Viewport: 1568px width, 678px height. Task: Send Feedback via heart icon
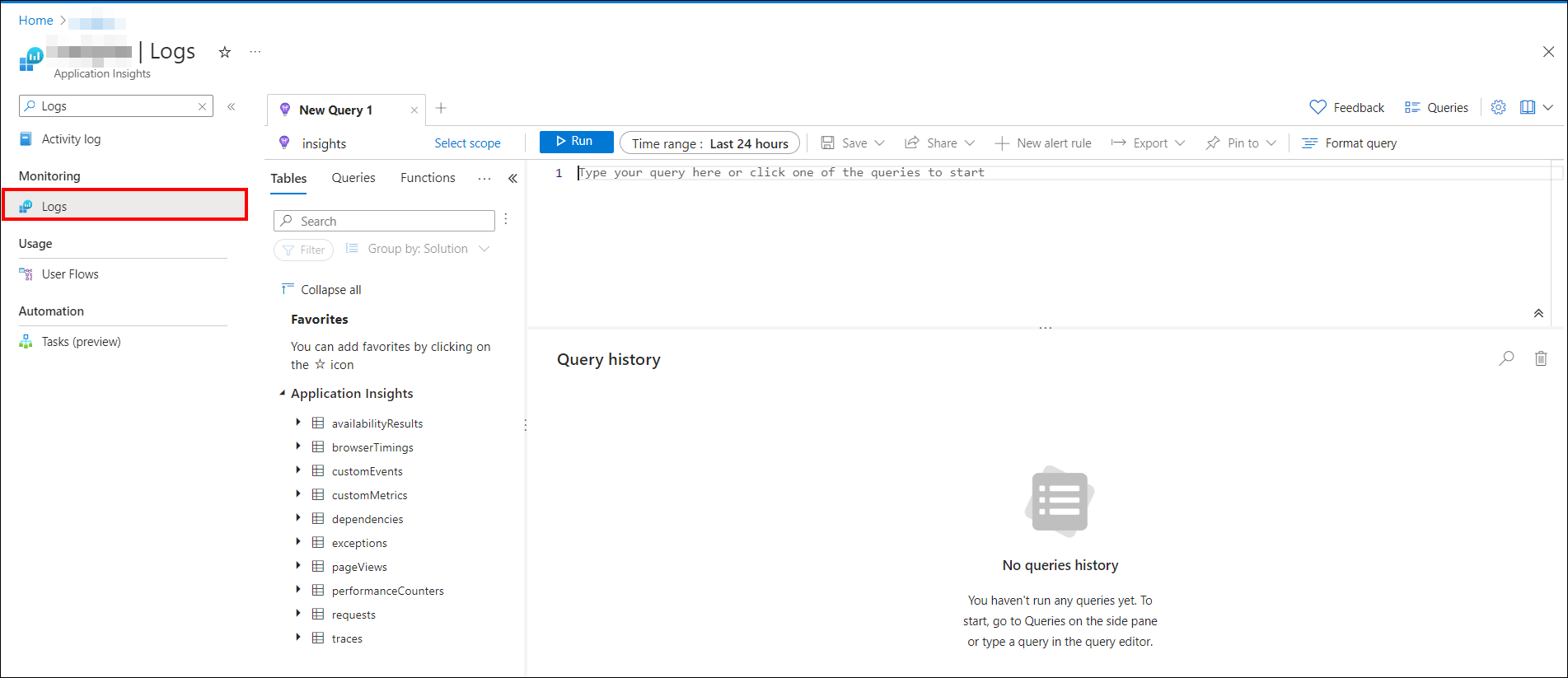[1346, 108]
